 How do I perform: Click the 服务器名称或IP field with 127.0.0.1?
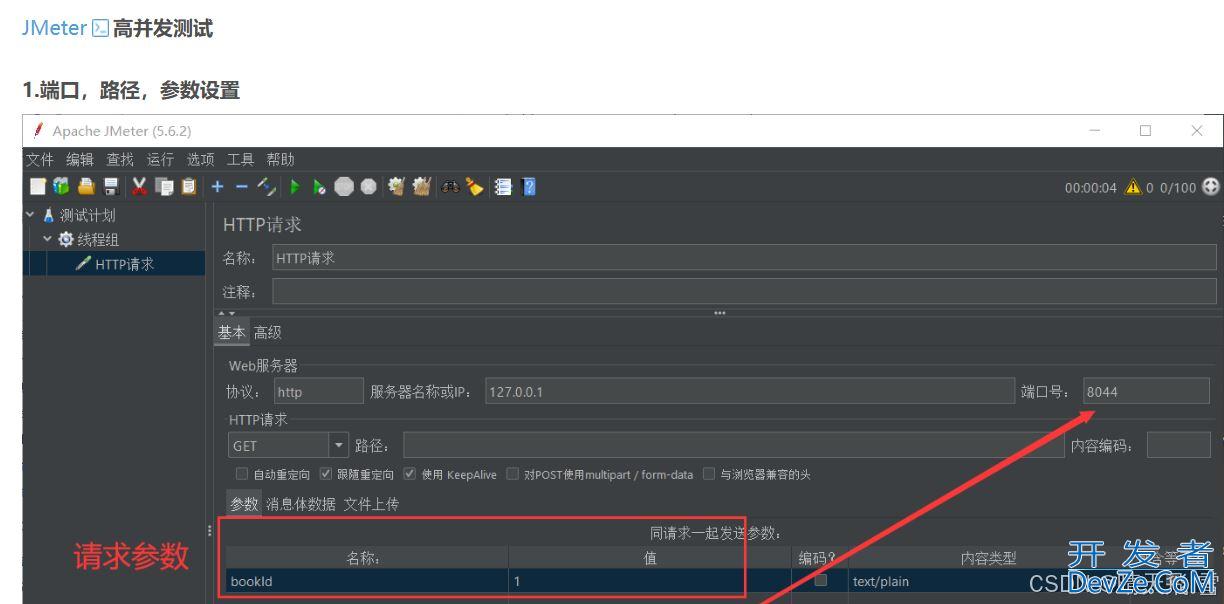pyautogui.click(x=750, y=392)
